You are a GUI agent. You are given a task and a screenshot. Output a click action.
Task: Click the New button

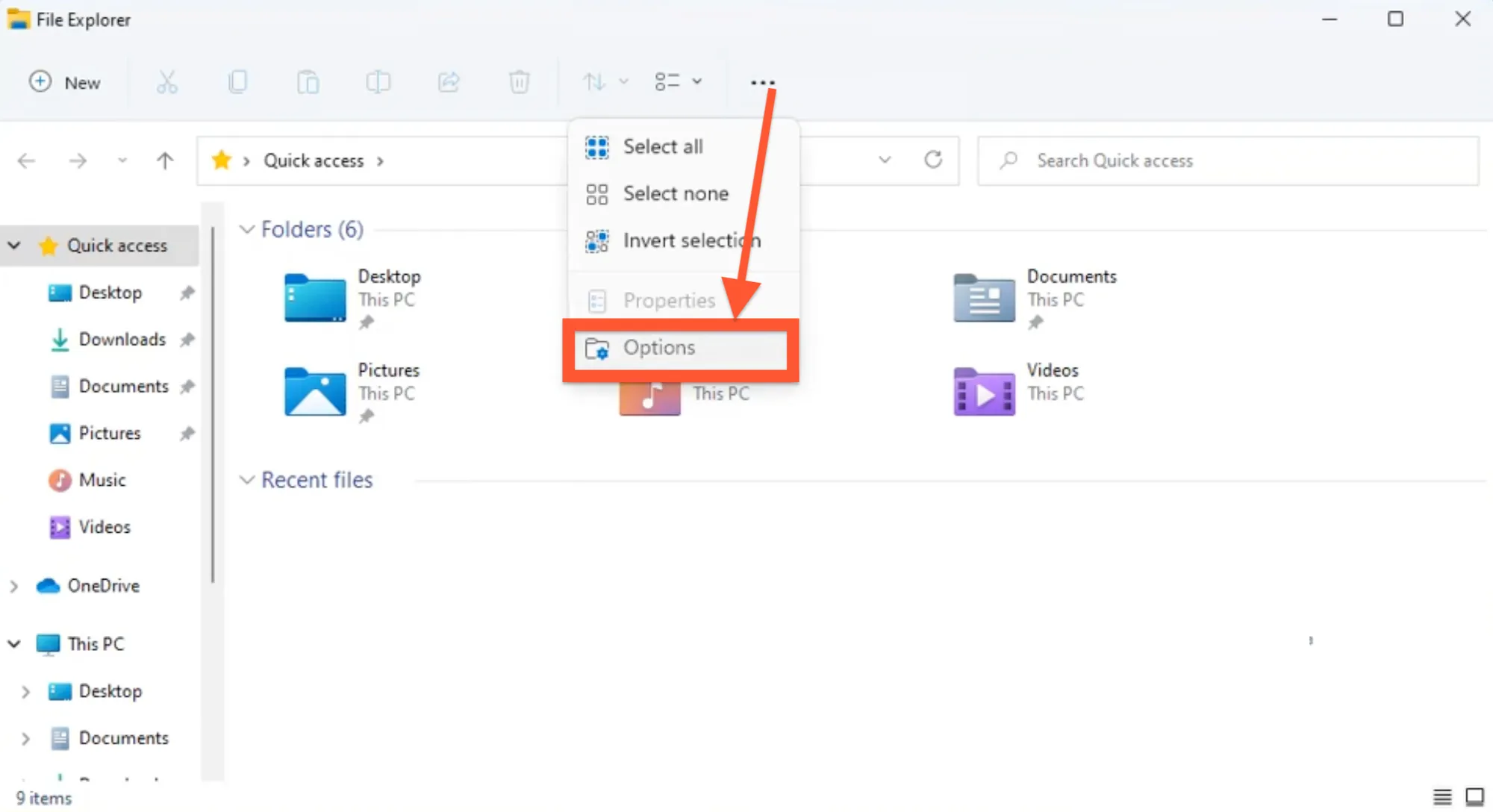click(65, 82)
